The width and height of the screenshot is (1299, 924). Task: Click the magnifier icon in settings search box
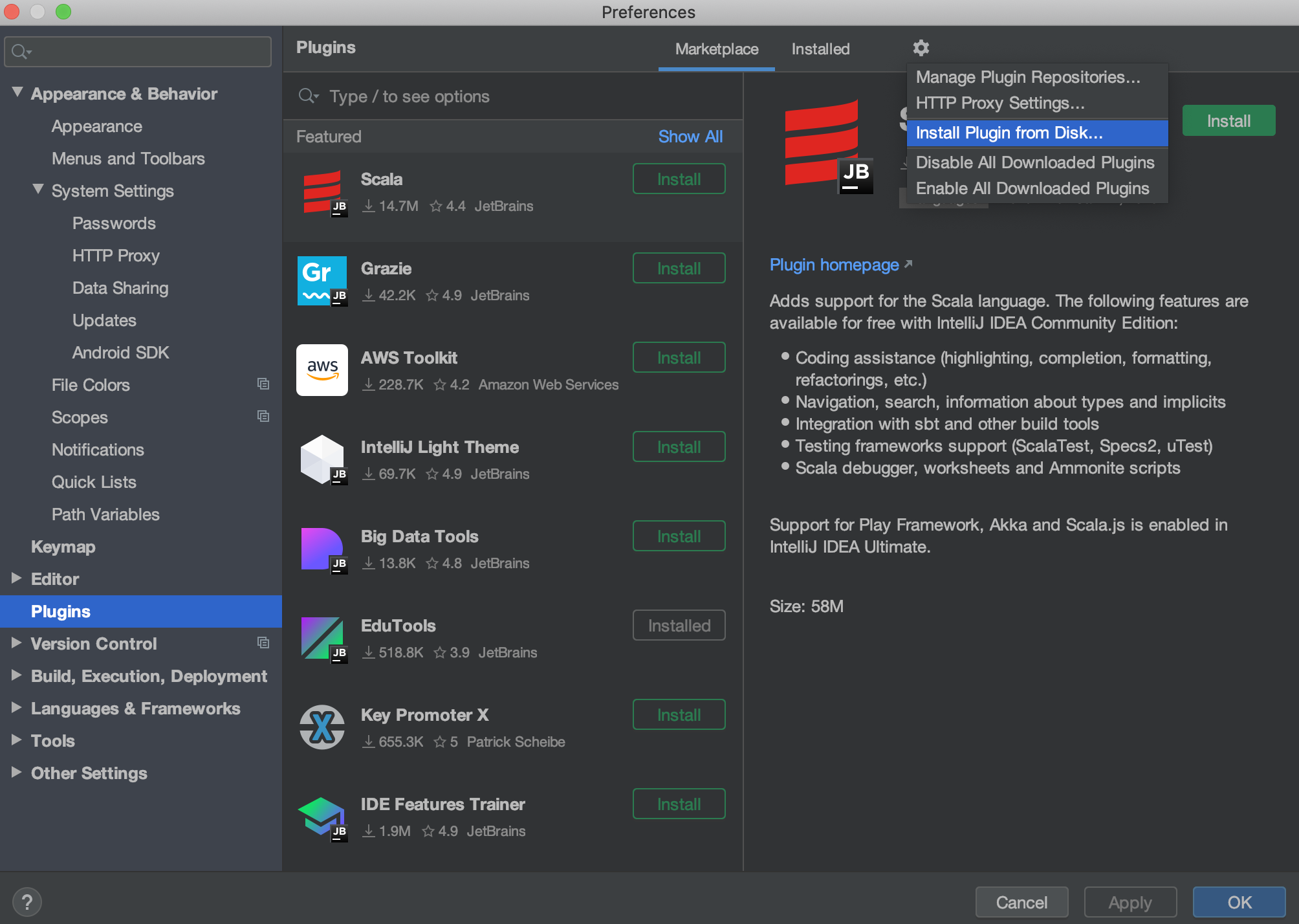point(21,52)
